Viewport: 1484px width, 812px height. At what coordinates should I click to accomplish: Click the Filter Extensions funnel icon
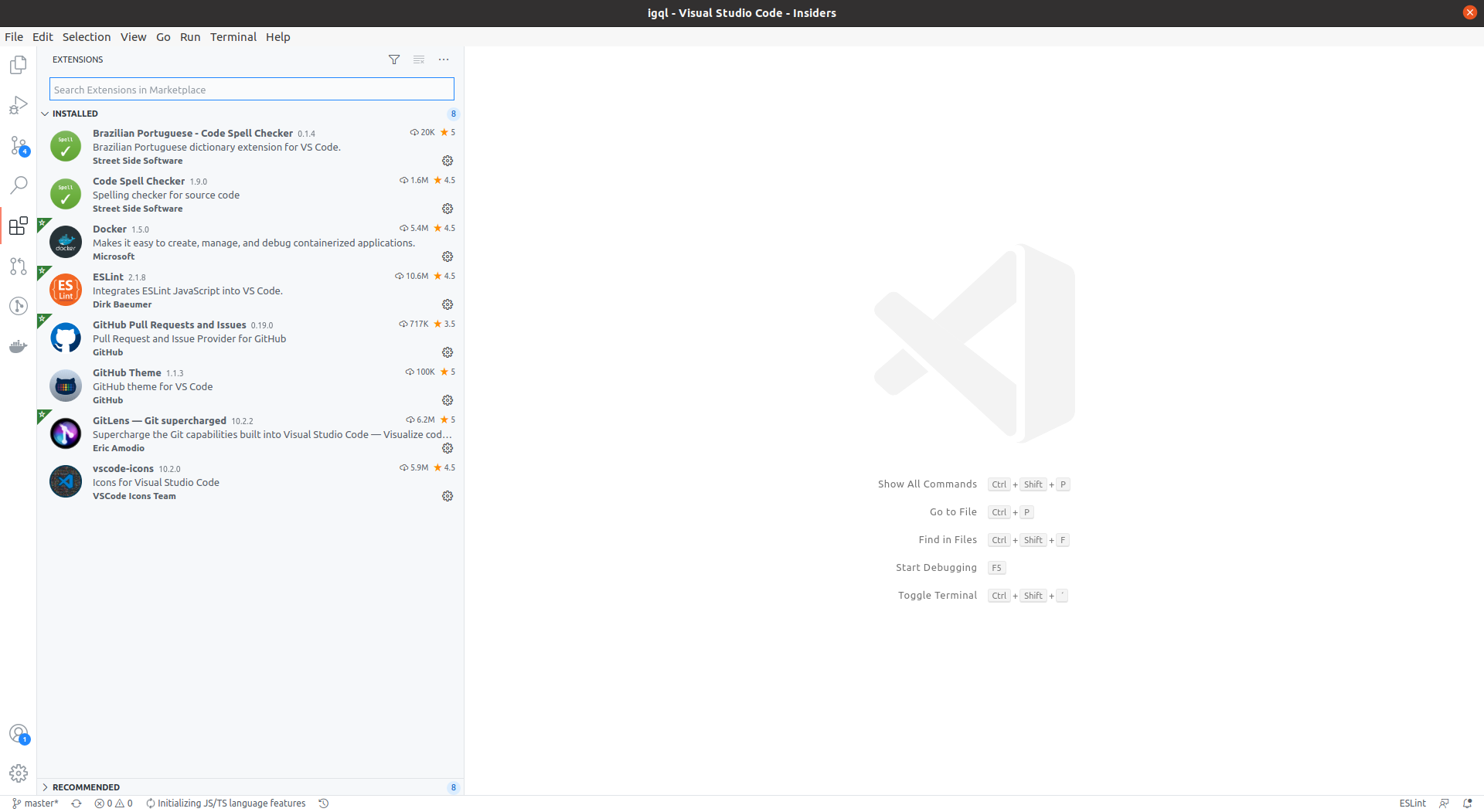394,59
